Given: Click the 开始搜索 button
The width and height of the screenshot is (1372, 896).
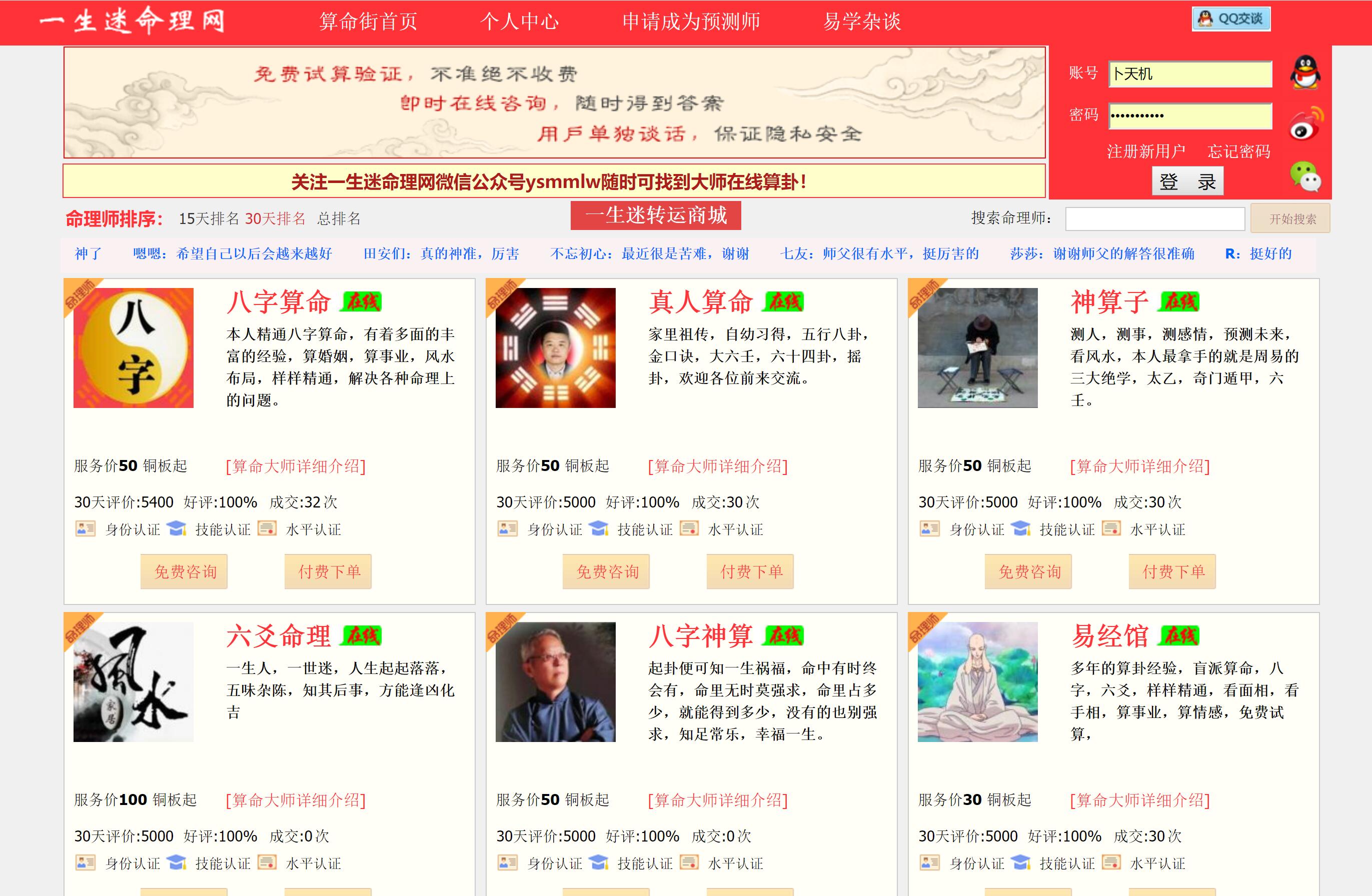Looking at the screenshot, I should (x=1290, y=218).
